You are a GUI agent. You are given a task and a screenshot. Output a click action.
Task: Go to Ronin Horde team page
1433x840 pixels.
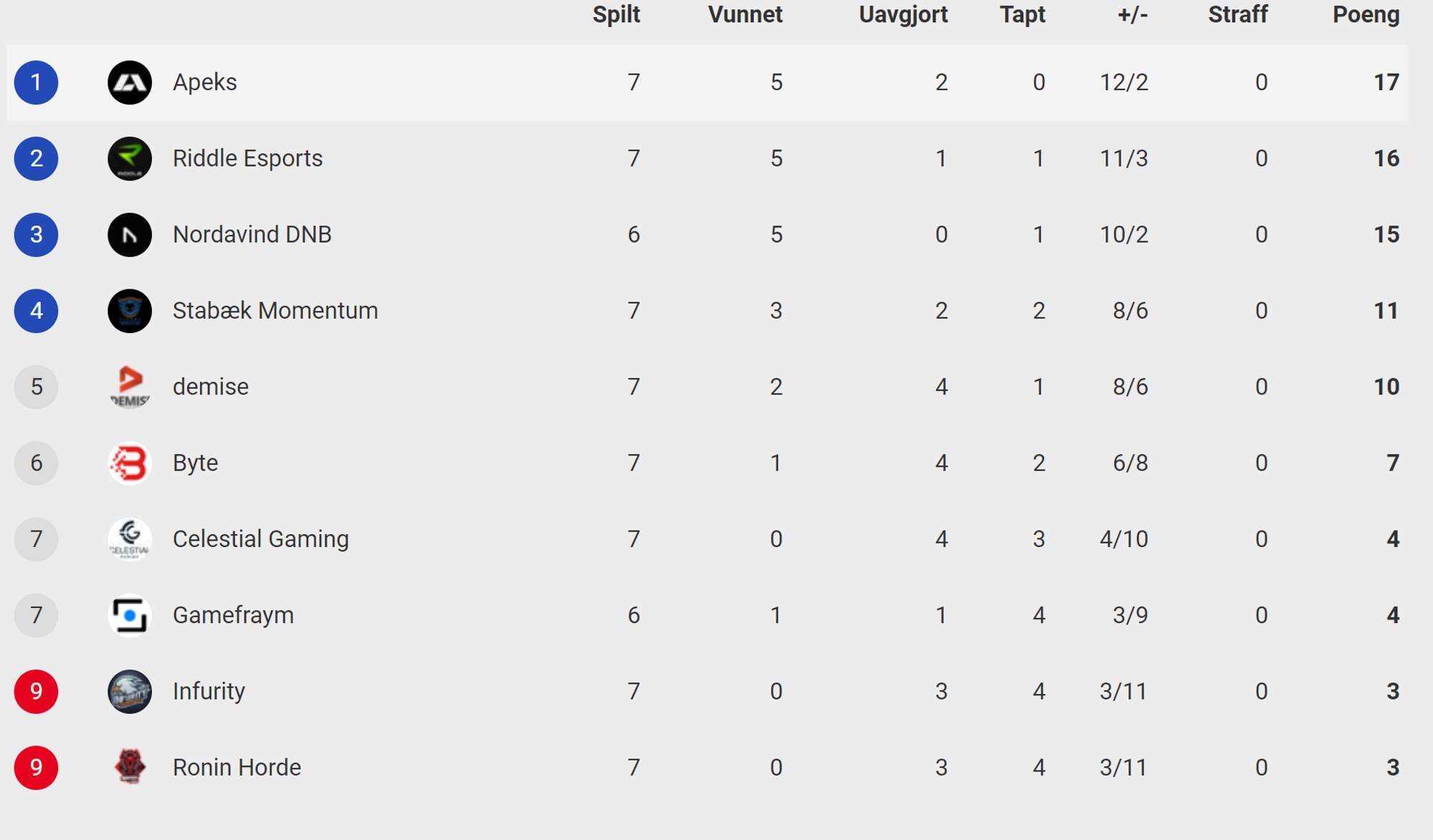237,768
